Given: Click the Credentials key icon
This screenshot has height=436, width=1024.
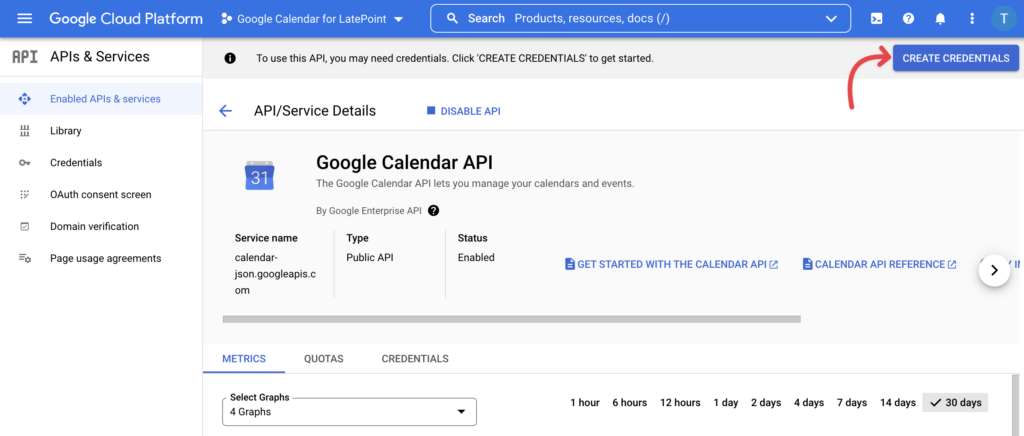Looking at the screenshot, I should tap(25, 163).
